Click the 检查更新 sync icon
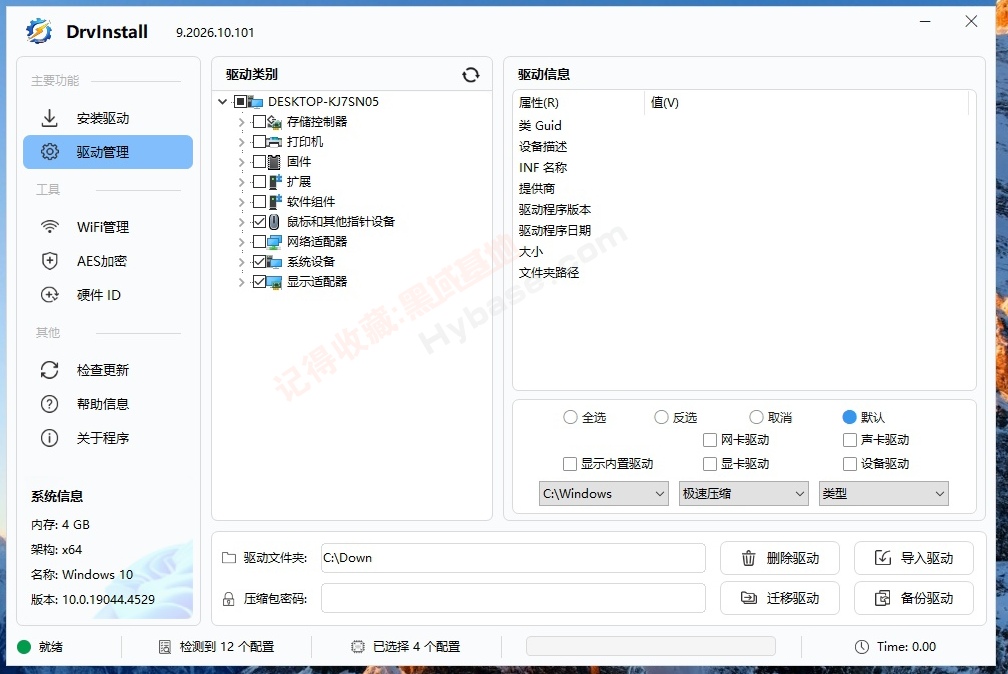 tap(50, 370)
